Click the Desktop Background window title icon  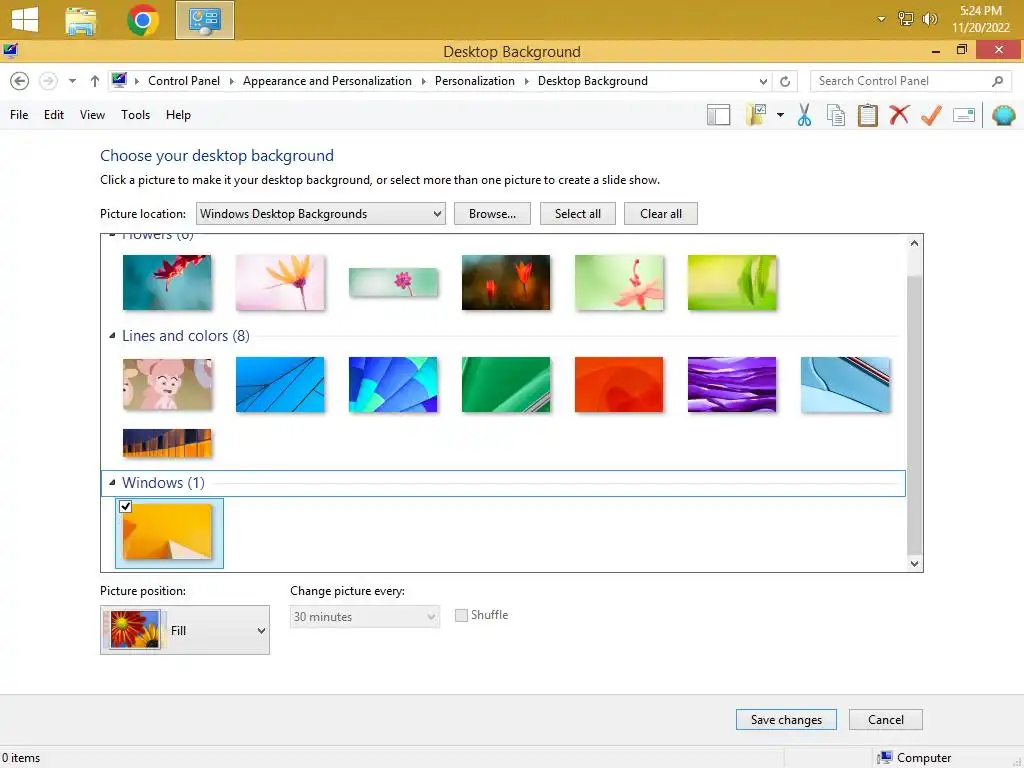click(10, 51)
